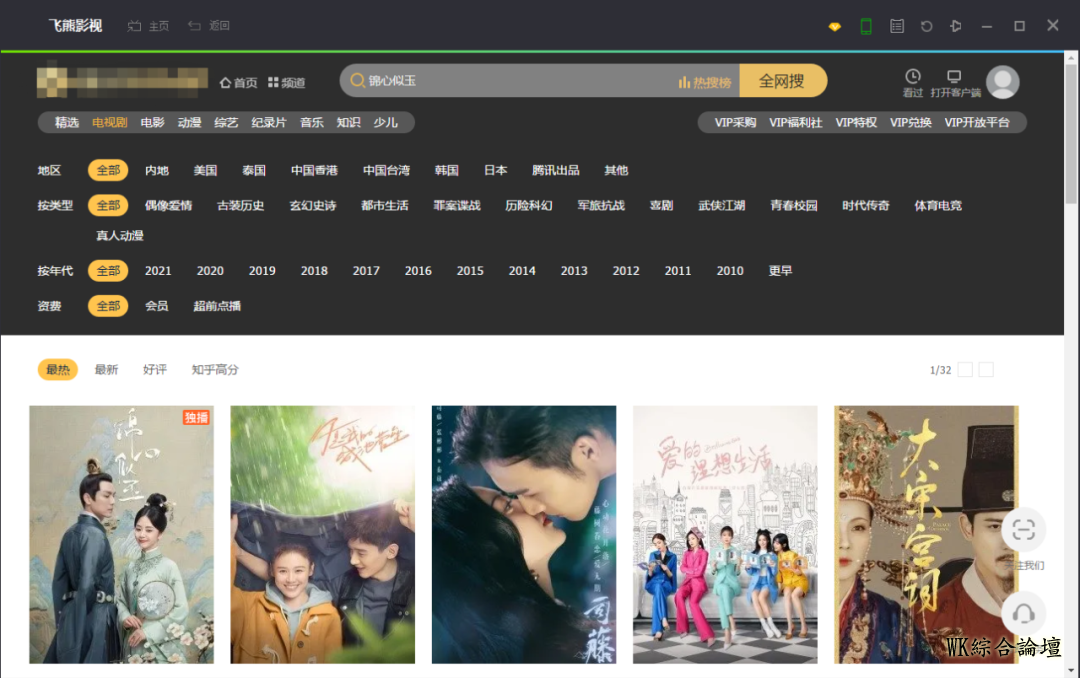This screenshot has width=1080, height=678.
Task: Open the 锦心似玉 poster with 独播 badge
Action: 121,535
